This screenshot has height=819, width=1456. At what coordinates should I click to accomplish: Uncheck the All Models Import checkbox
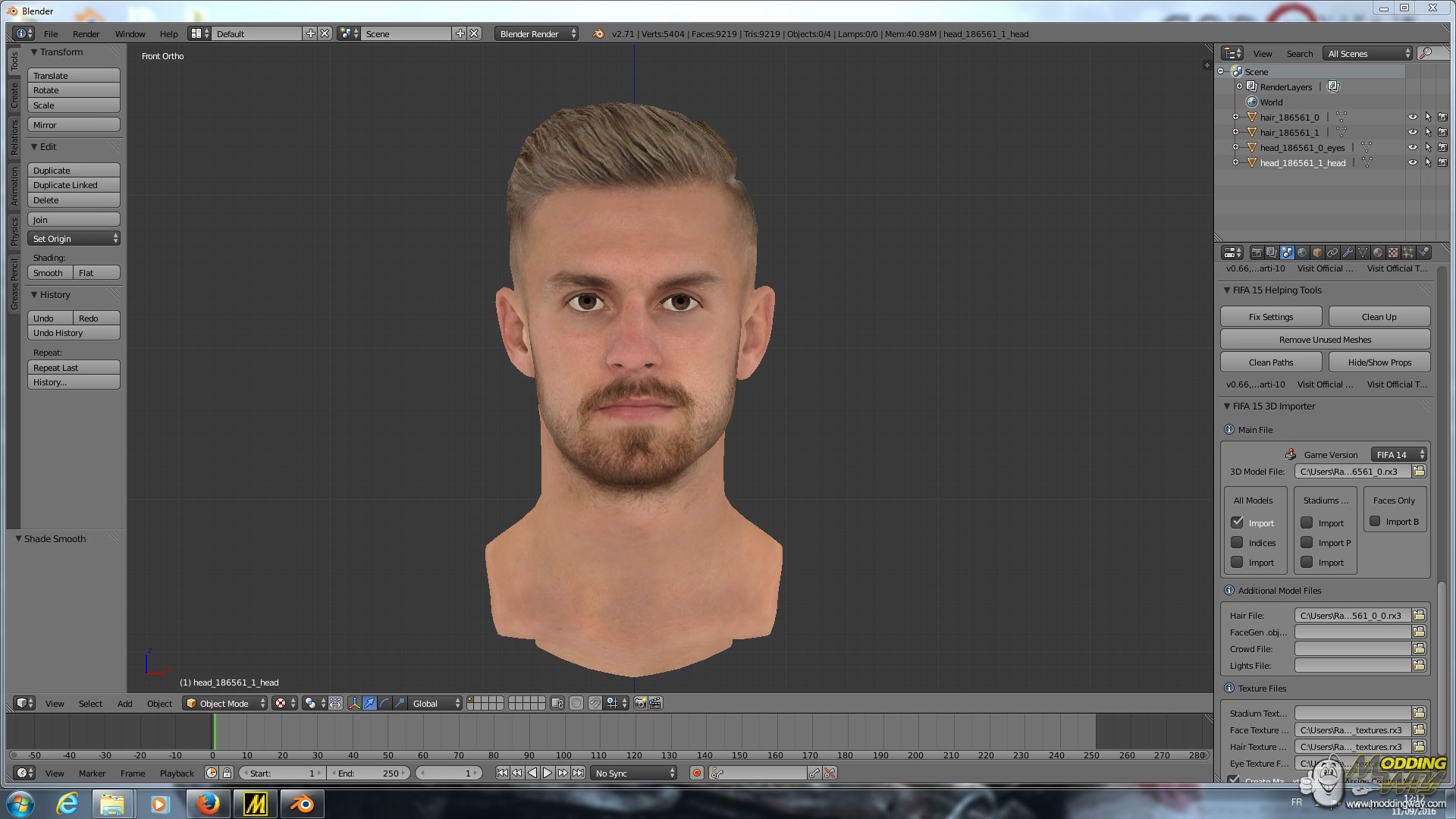pyautogui.click(x=1237, y=522)
